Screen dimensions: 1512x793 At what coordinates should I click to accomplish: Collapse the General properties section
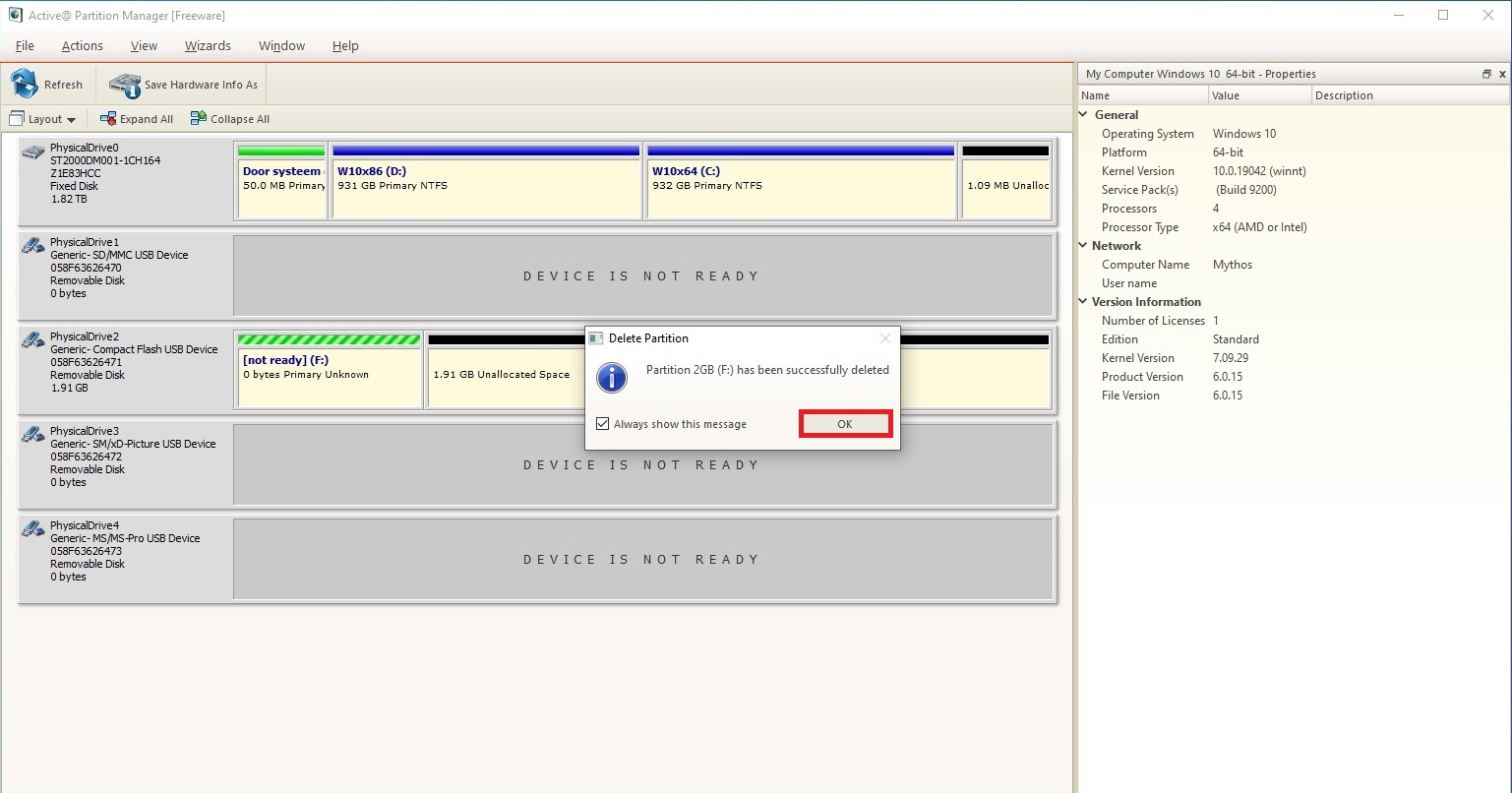coord(1084,115)
